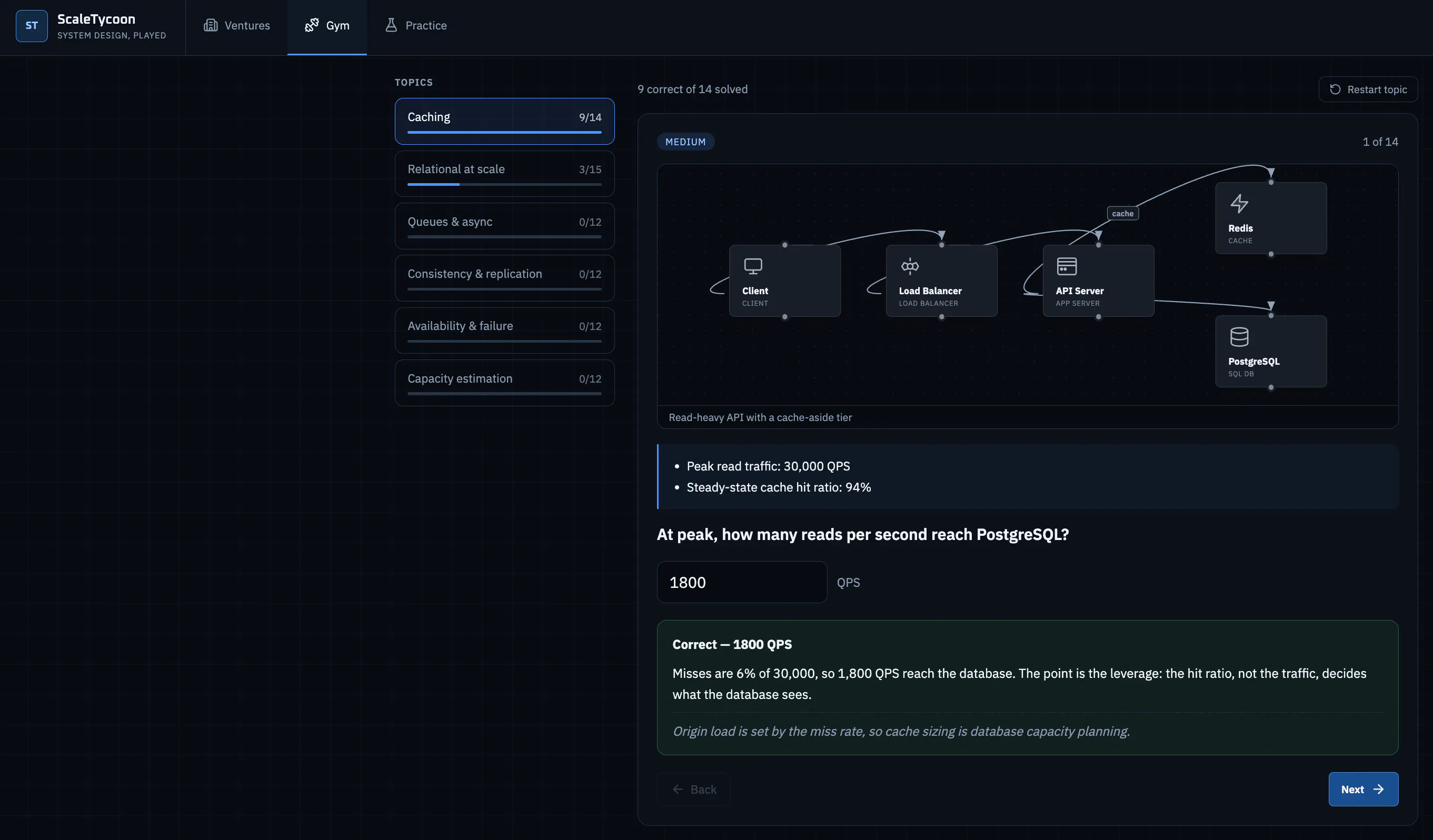
Task: Click the ScaleTycoon brand name
Action: click(x=96, y=19)
